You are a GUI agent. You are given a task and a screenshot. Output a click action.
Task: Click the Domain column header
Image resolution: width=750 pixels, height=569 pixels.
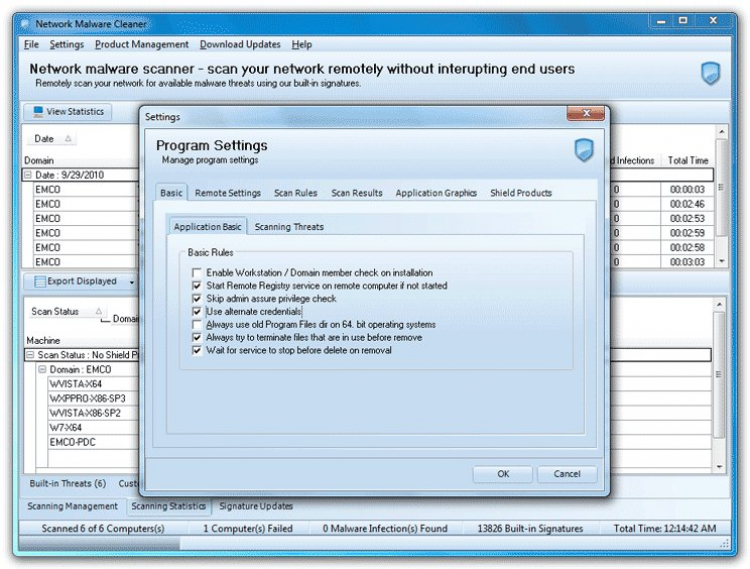(x=80, y=161)
